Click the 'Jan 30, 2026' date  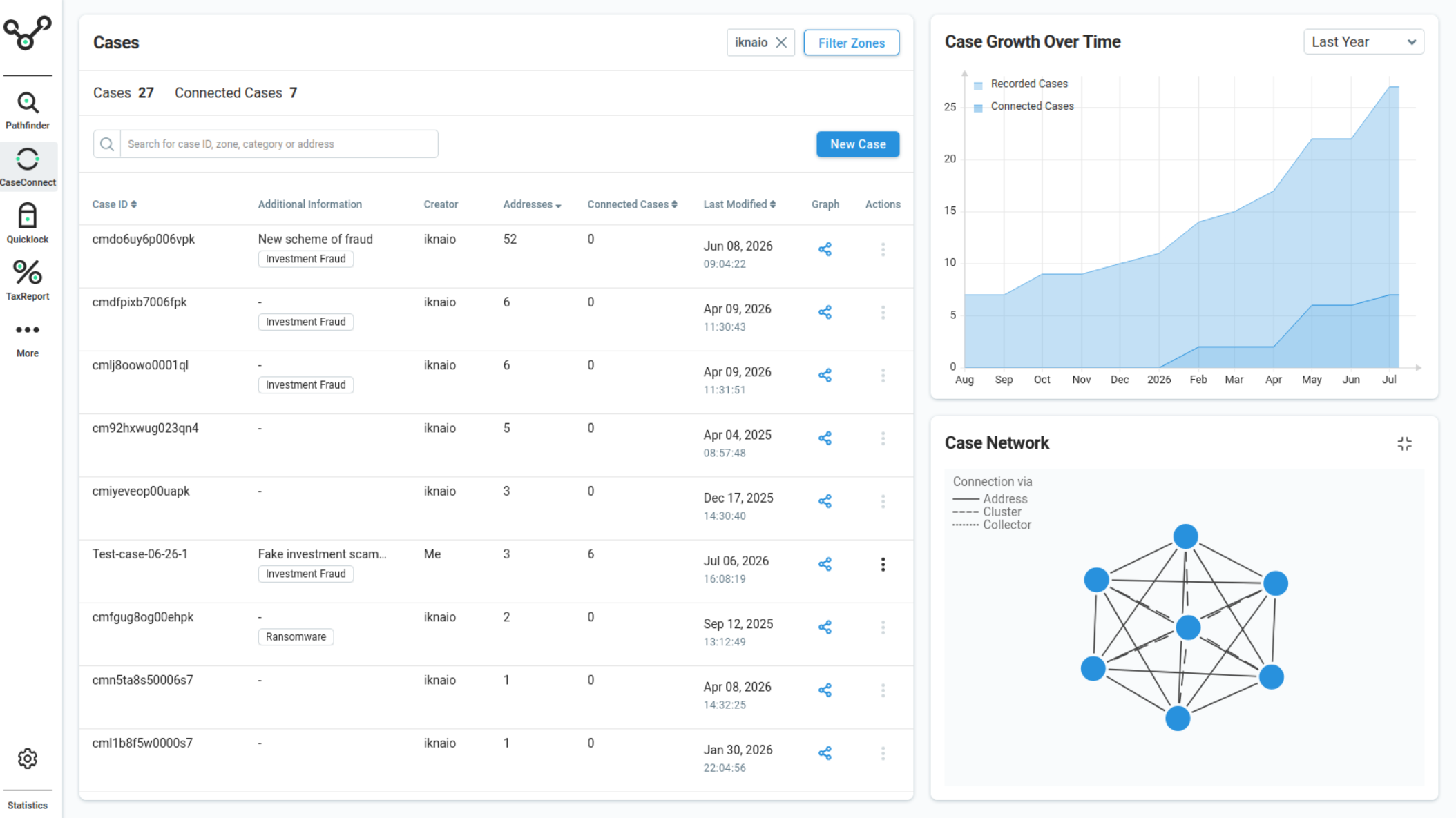[x=738, y=750]
